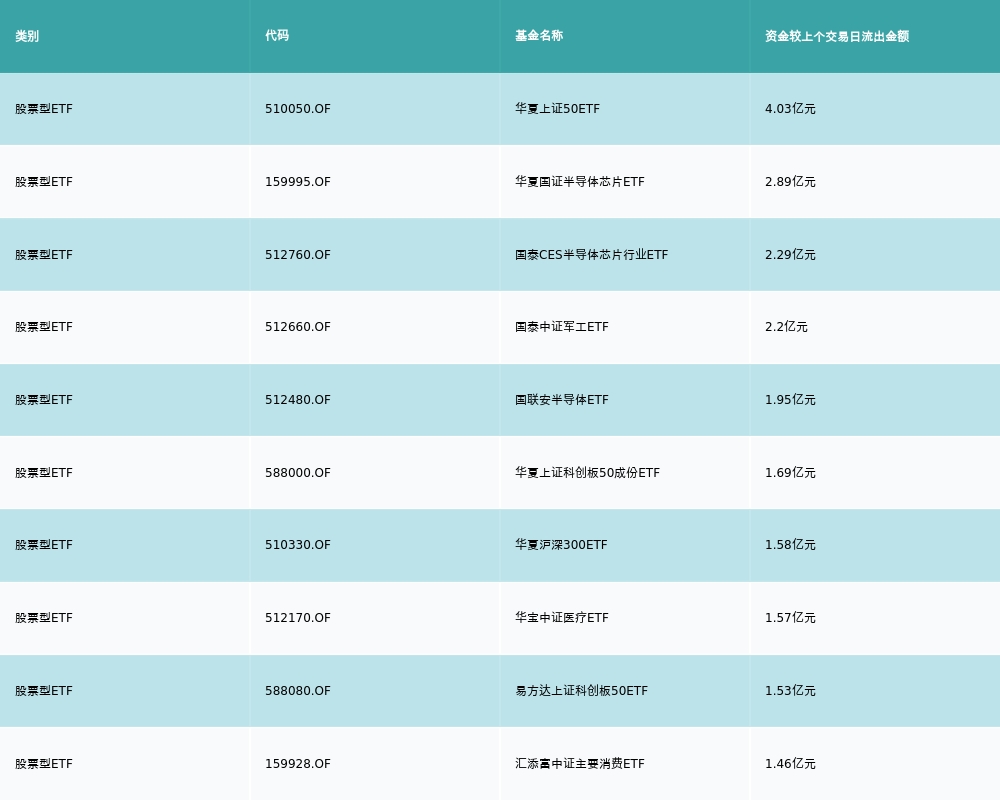Select fund name 汇添富中证主要消费ETF
The image size is (1000, 800).
(x=580, y=764)
